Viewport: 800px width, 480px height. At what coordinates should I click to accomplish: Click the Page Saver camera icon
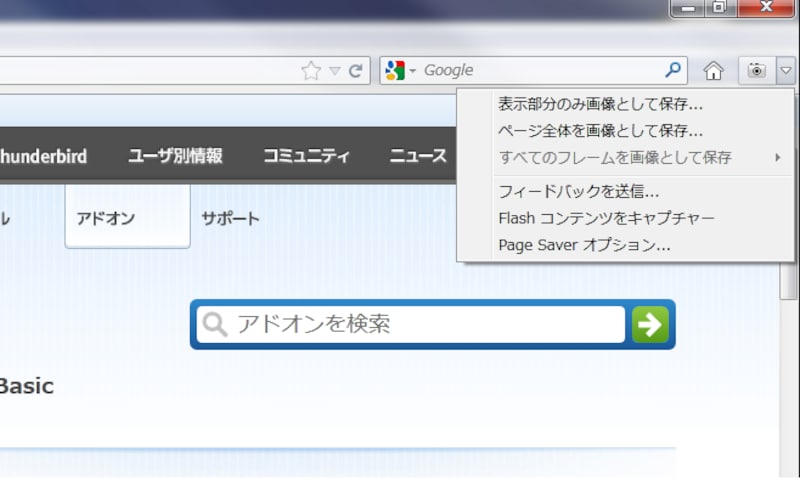pos(757,70)
